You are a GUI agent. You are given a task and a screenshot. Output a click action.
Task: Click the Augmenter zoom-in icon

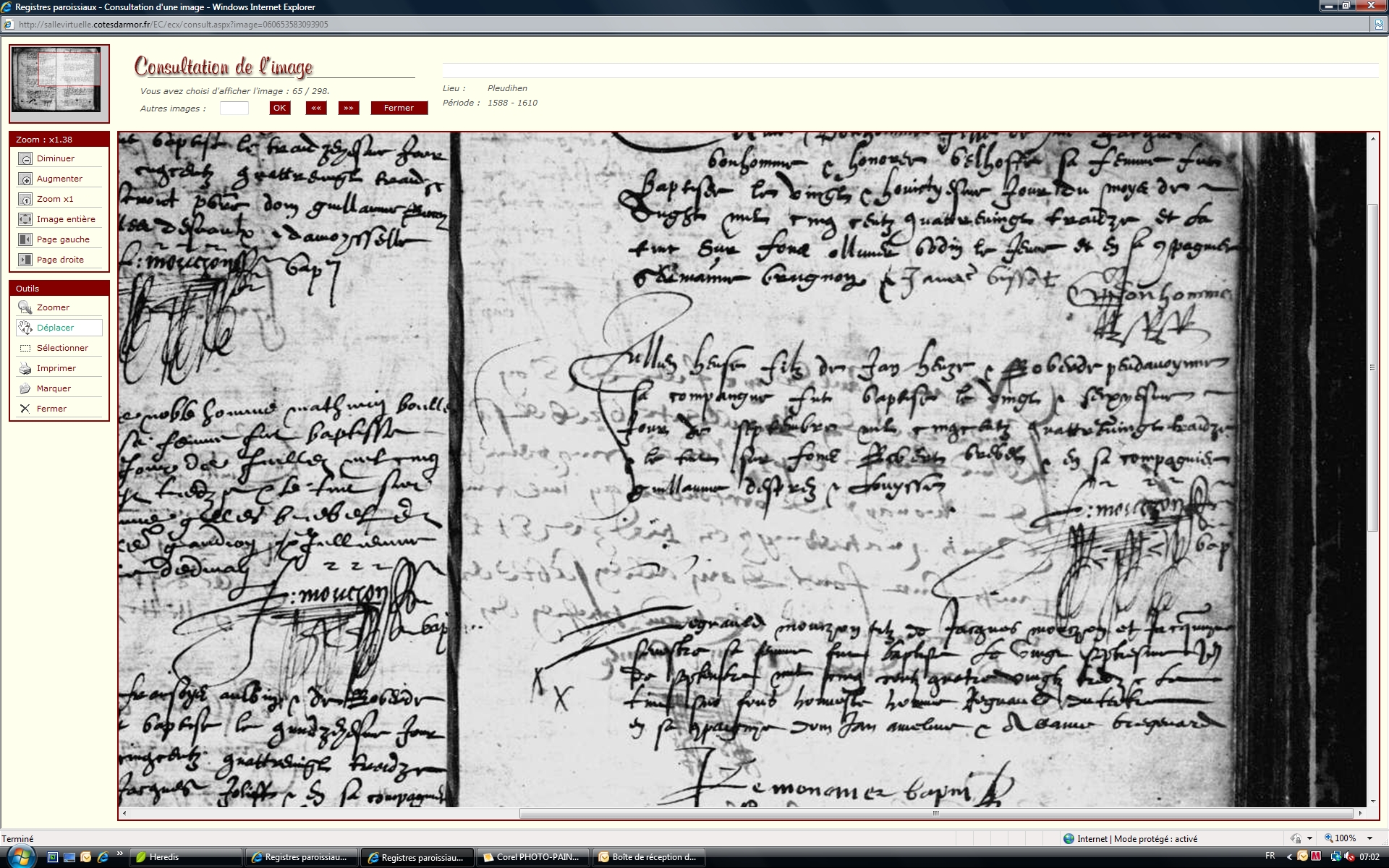point(25,179)
